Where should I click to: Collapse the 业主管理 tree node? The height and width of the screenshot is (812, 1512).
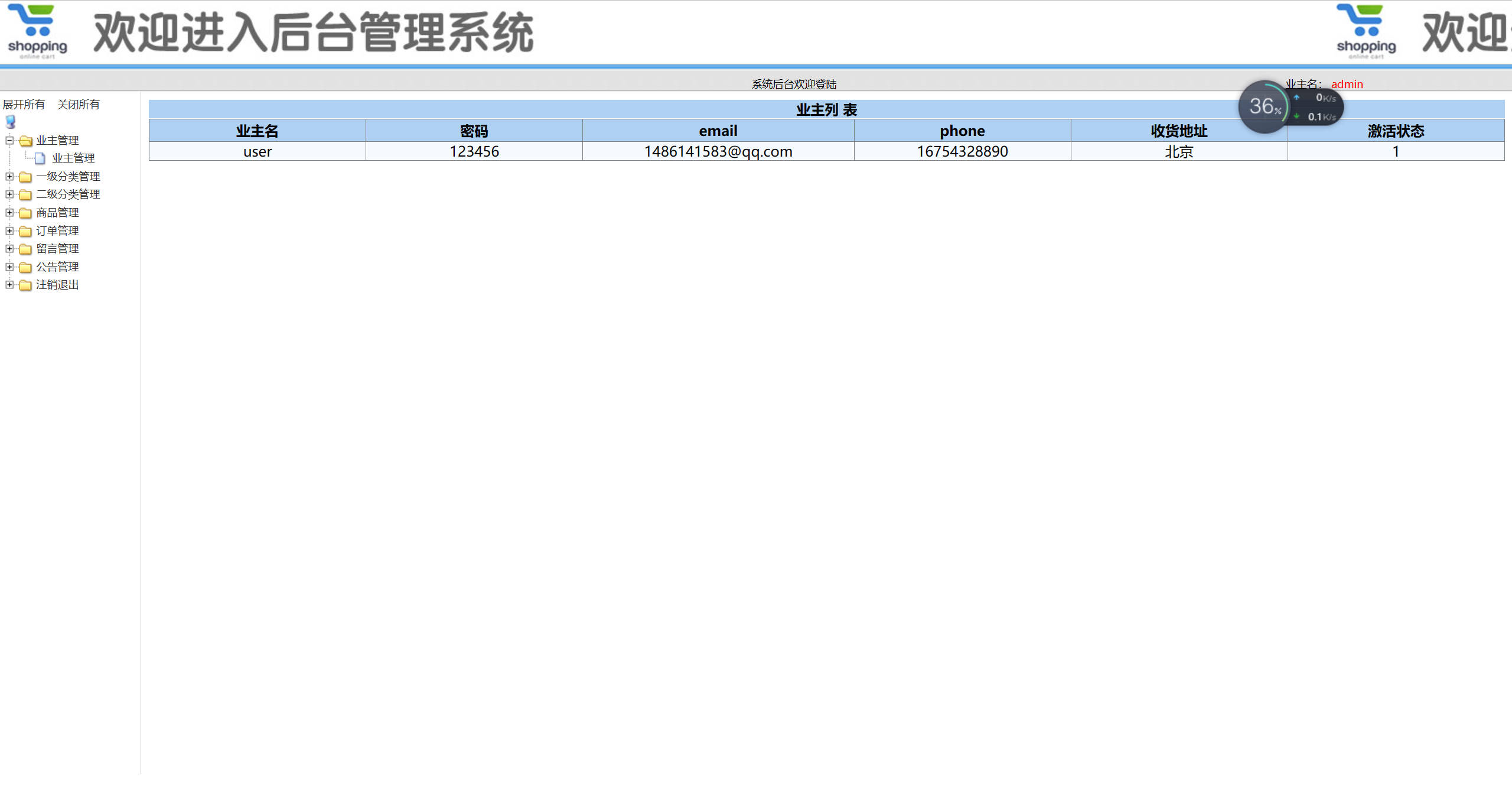point(9,140)
